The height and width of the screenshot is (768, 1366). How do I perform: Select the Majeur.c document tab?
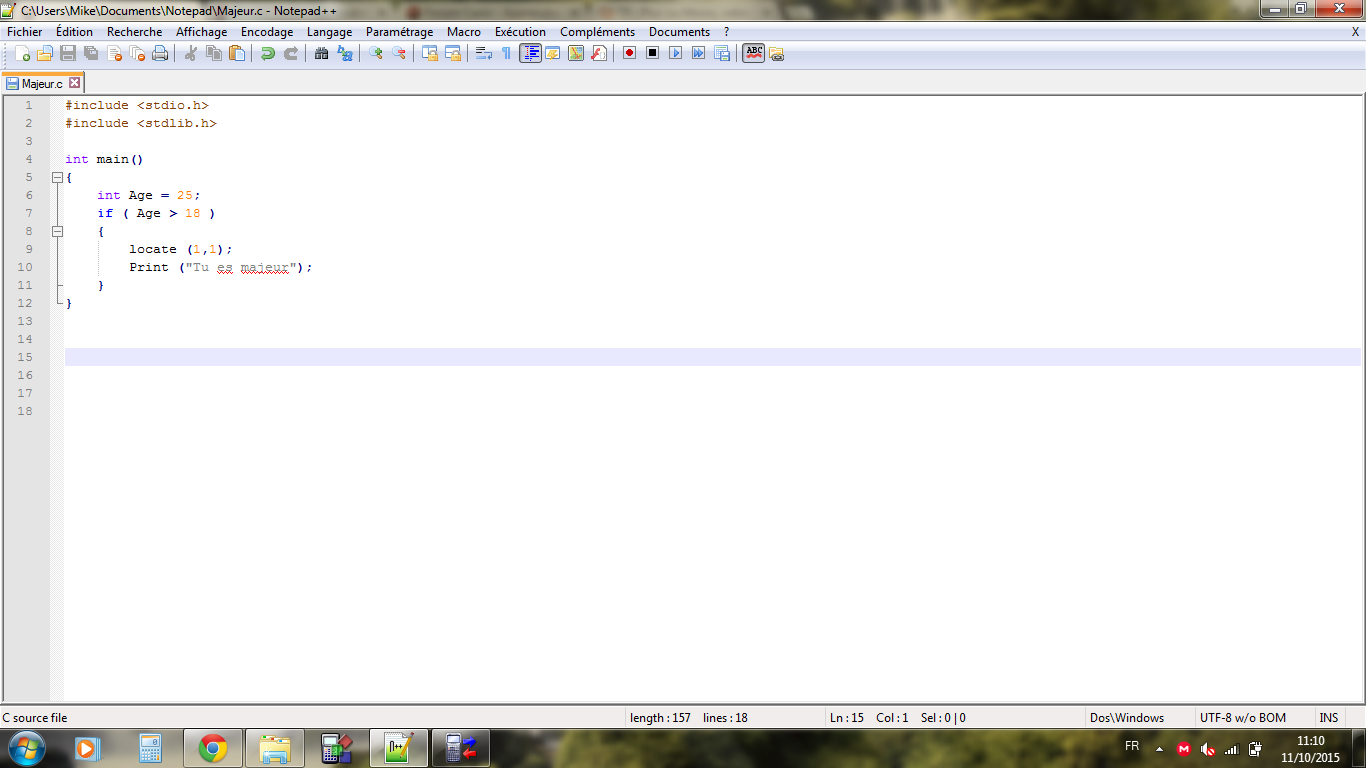42,83
